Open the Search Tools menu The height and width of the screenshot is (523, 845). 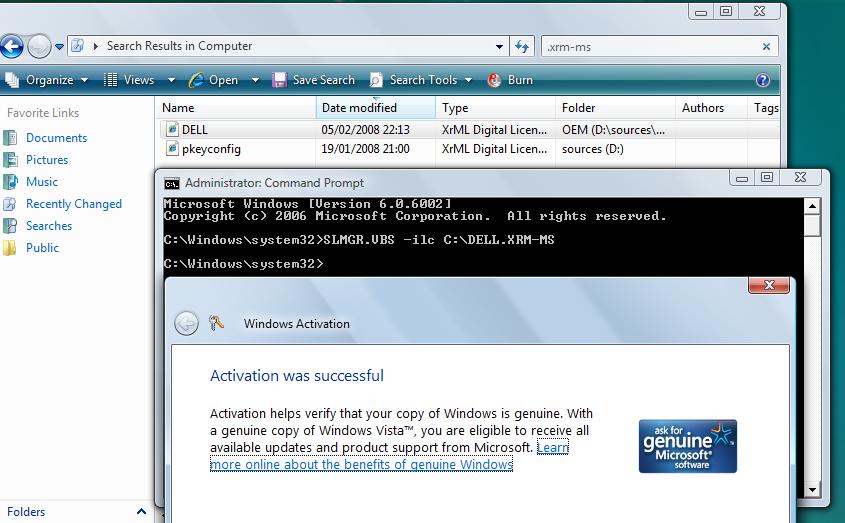click(421, 80)
